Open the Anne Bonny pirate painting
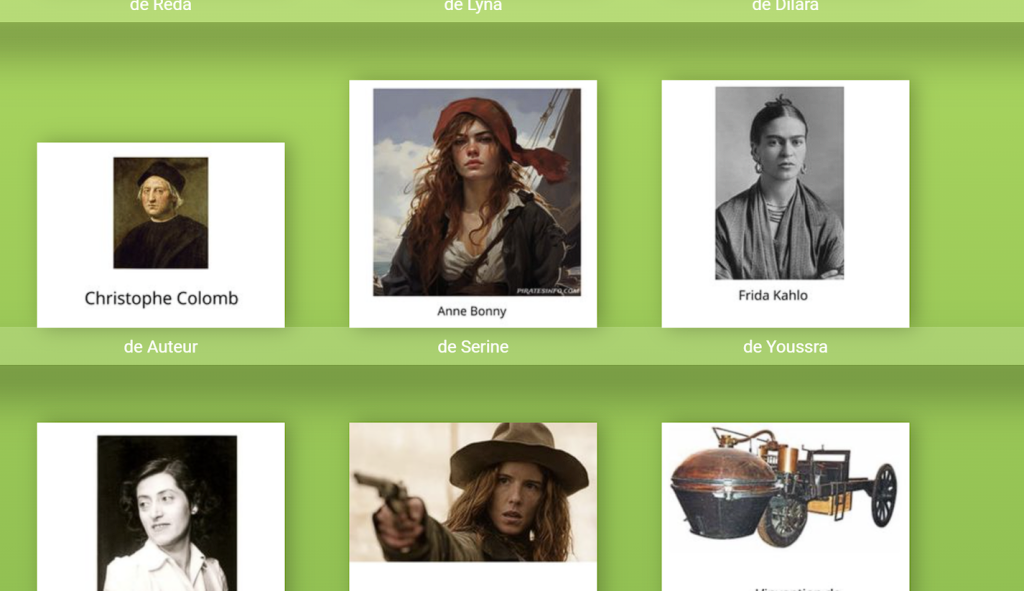 477,192
